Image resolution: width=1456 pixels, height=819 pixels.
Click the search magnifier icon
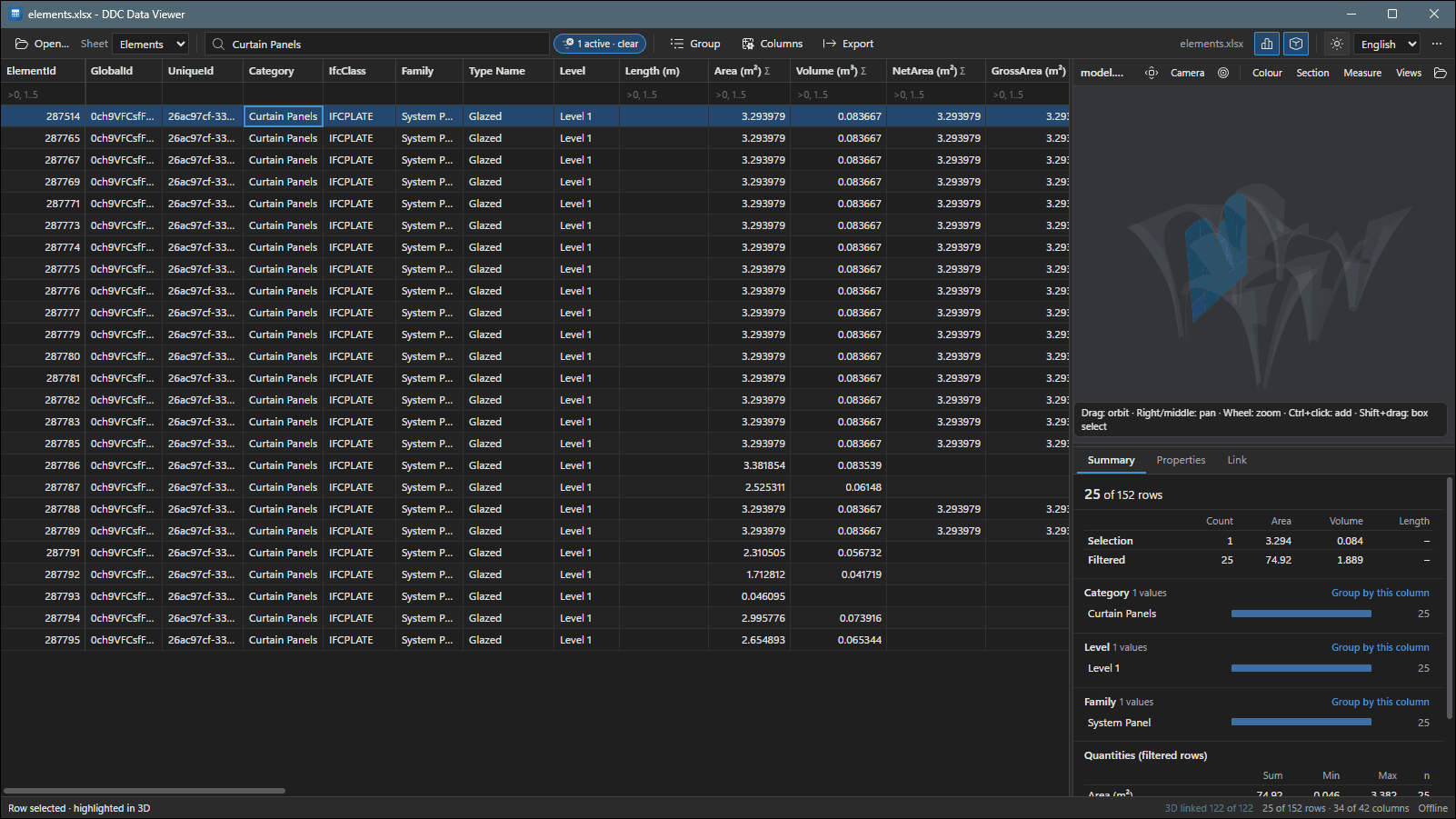click(x=218, y=44)
